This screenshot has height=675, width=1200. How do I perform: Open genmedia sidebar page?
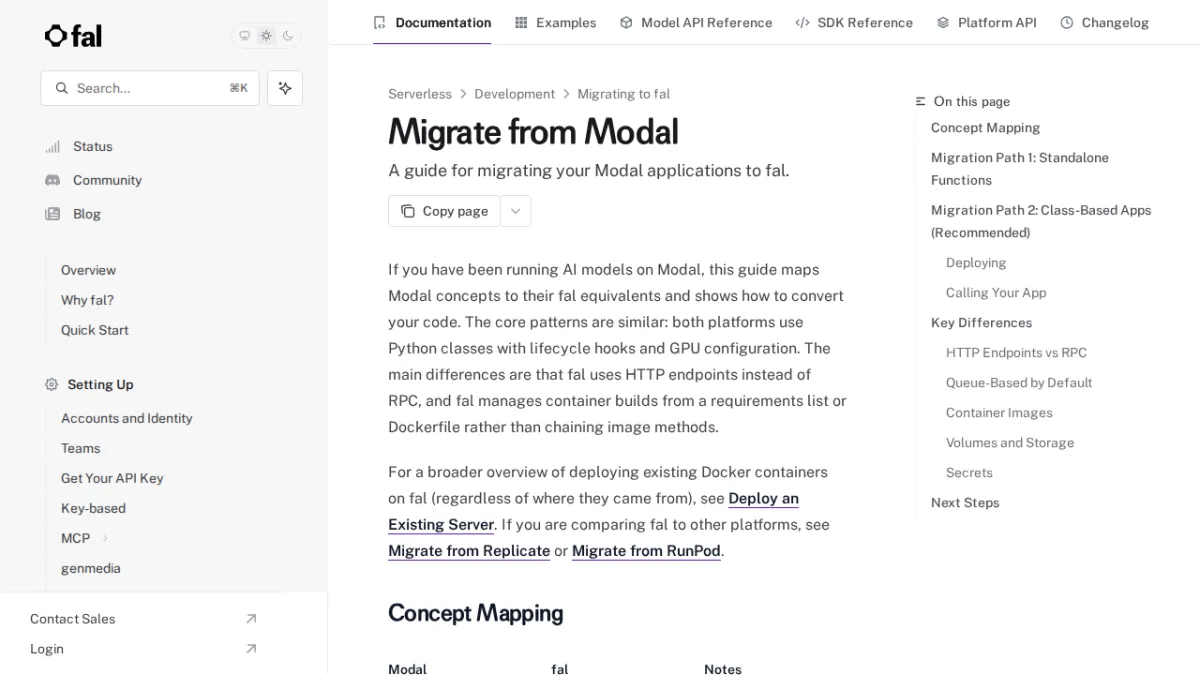click(x=90, y=568)
